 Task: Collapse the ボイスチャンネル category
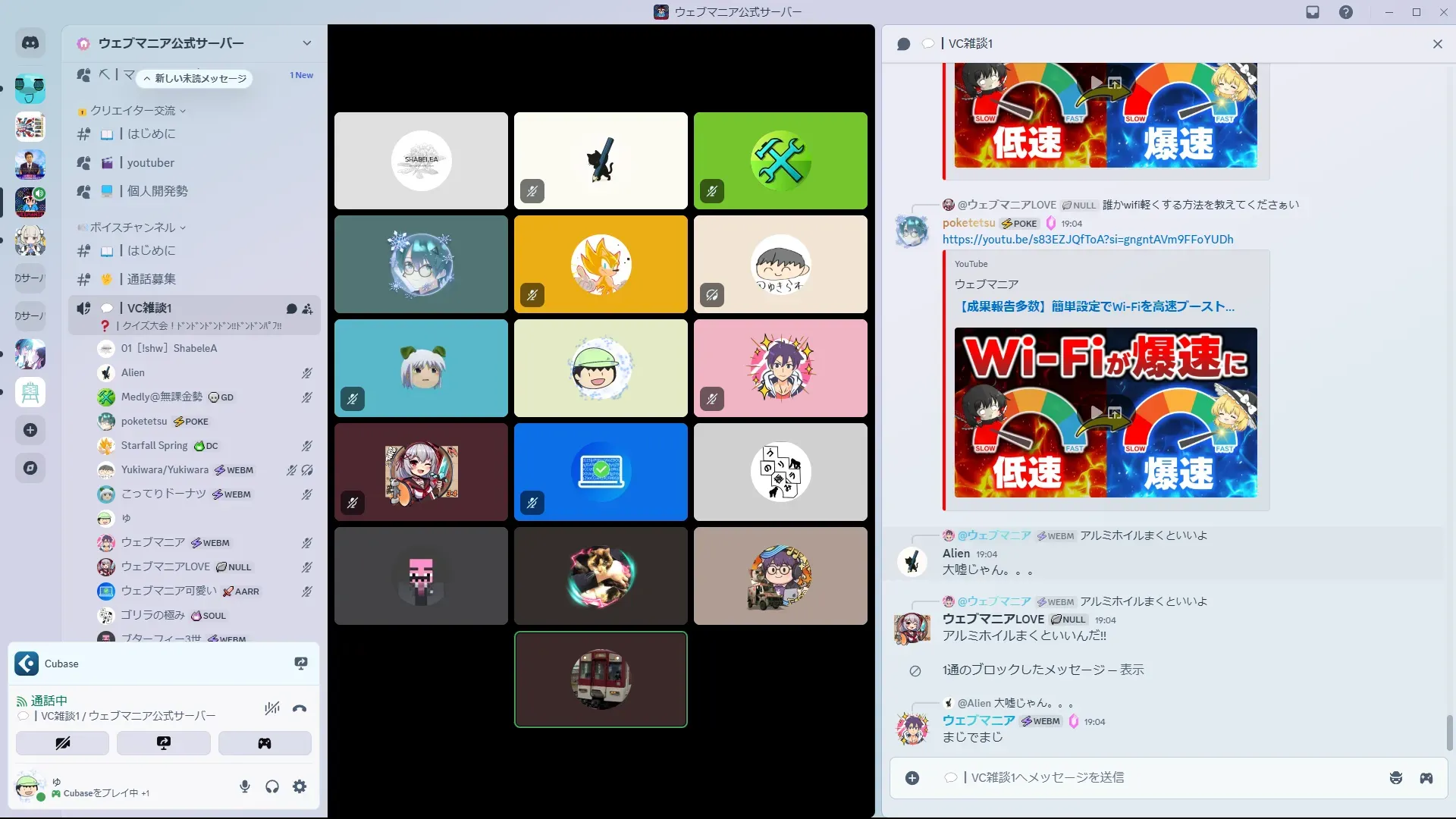pos(133,227)
